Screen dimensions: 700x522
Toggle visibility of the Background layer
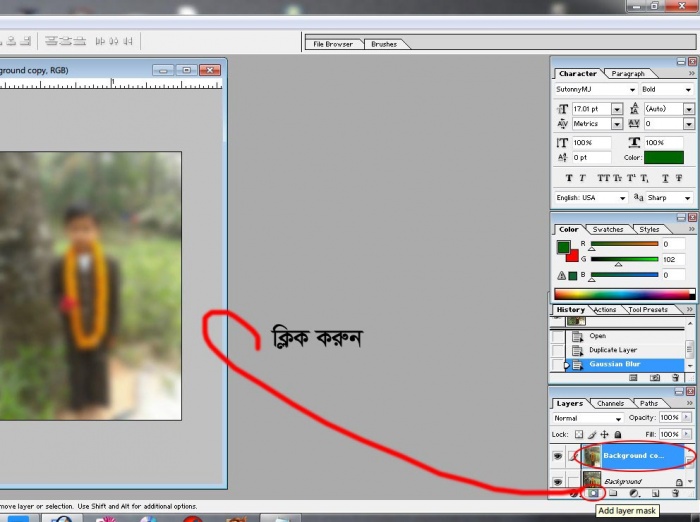558,482
